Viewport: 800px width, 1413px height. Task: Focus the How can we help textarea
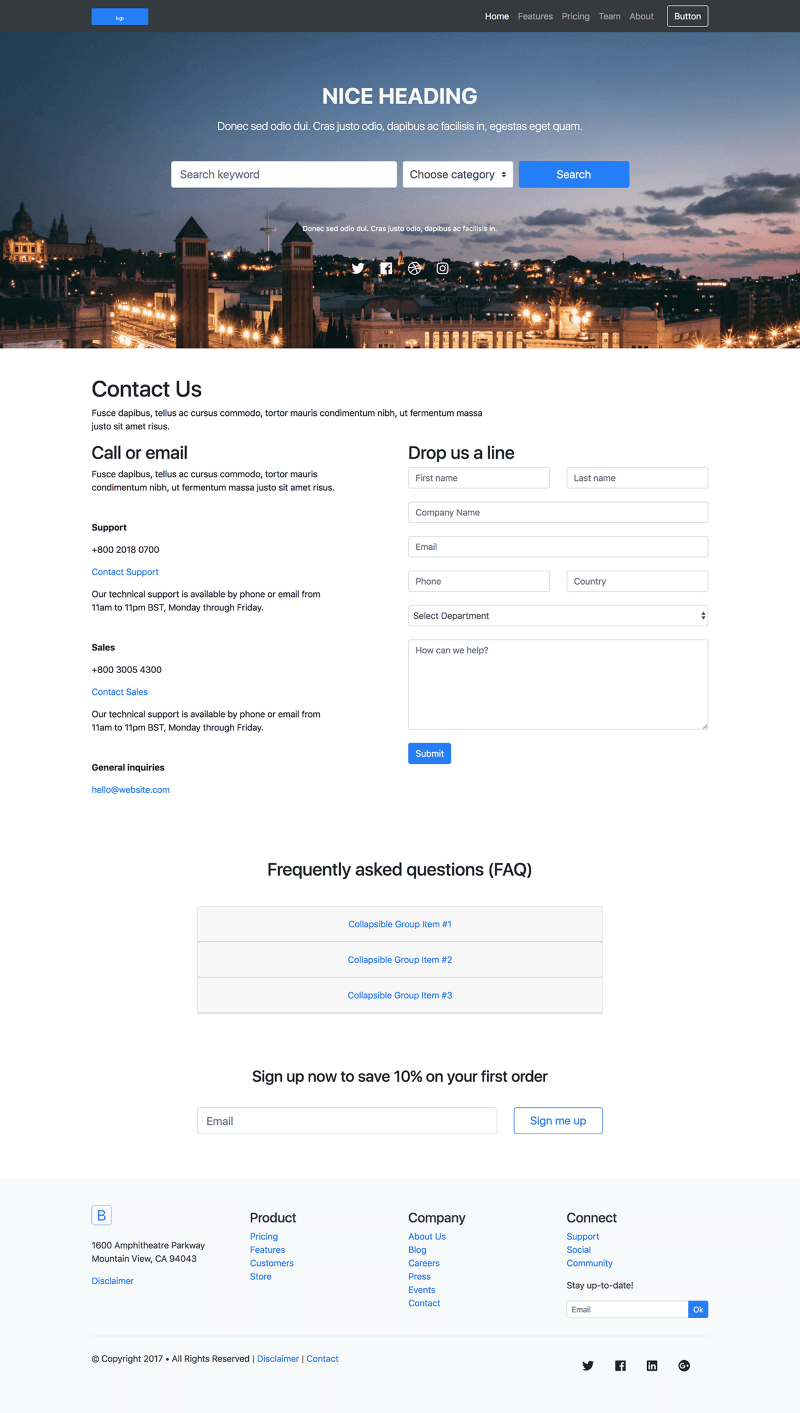click(558, 684)
